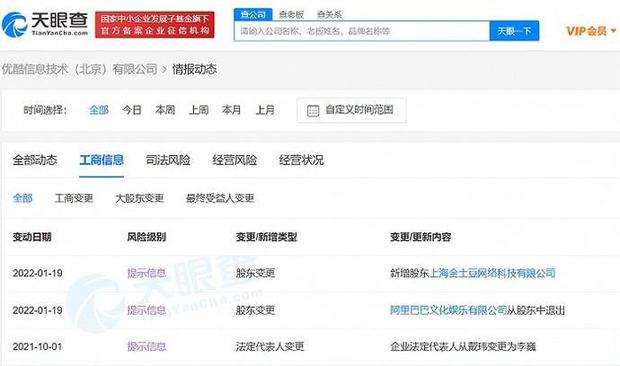Image resolution: width=620 pixels, height=366 pixels.
Task: Click 2022-01-19 date in 新增股东 row
Action: click(x=38, y=273)
